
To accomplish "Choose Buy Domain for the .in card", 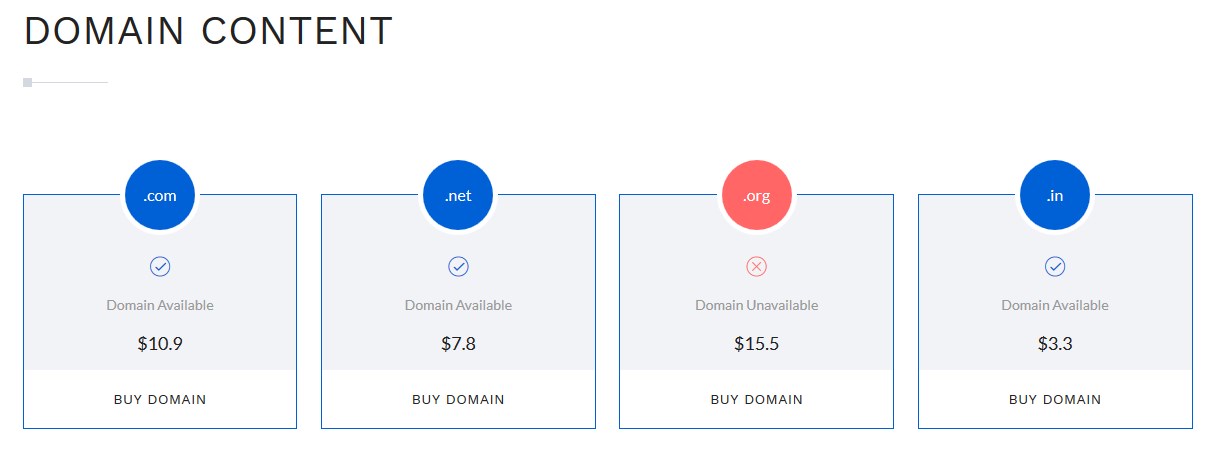I will coord(1055,399).
